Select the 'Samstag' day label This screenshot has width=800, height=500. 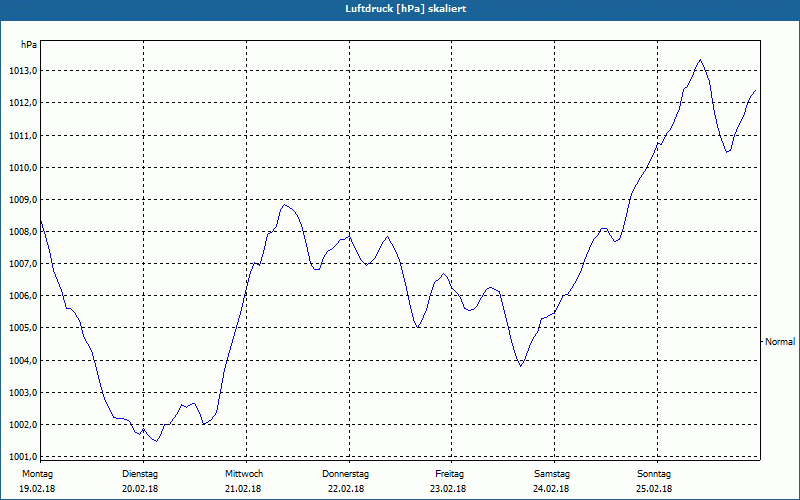(552, 474)
